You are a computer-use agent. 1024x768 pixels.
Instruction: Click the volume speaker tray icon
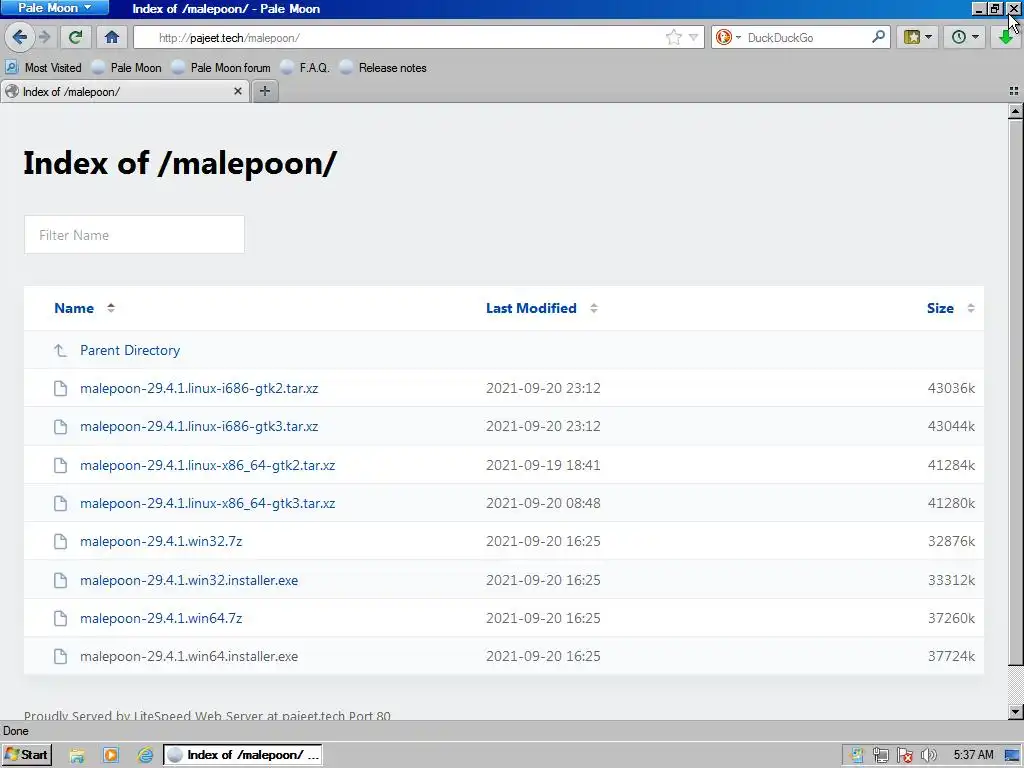(x=928, y=756)
